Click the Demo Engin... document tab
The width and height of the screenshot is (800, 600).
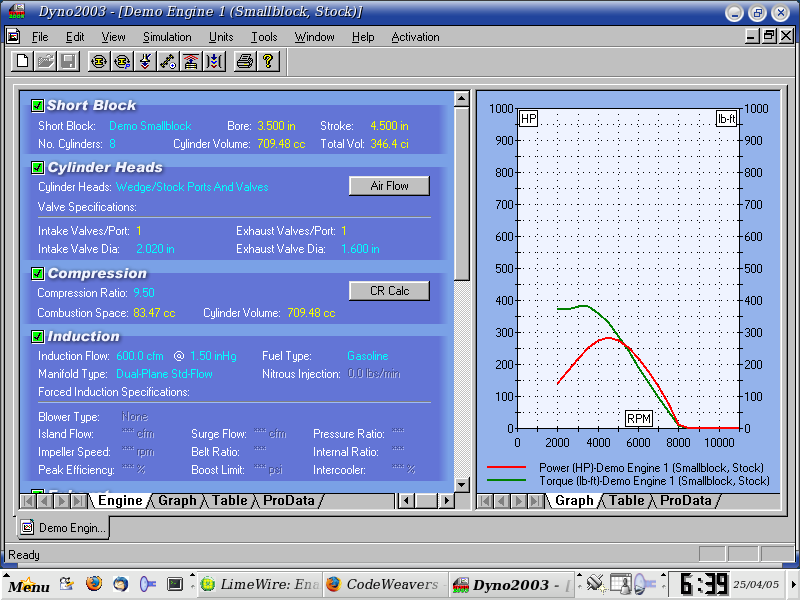[63, 528]
